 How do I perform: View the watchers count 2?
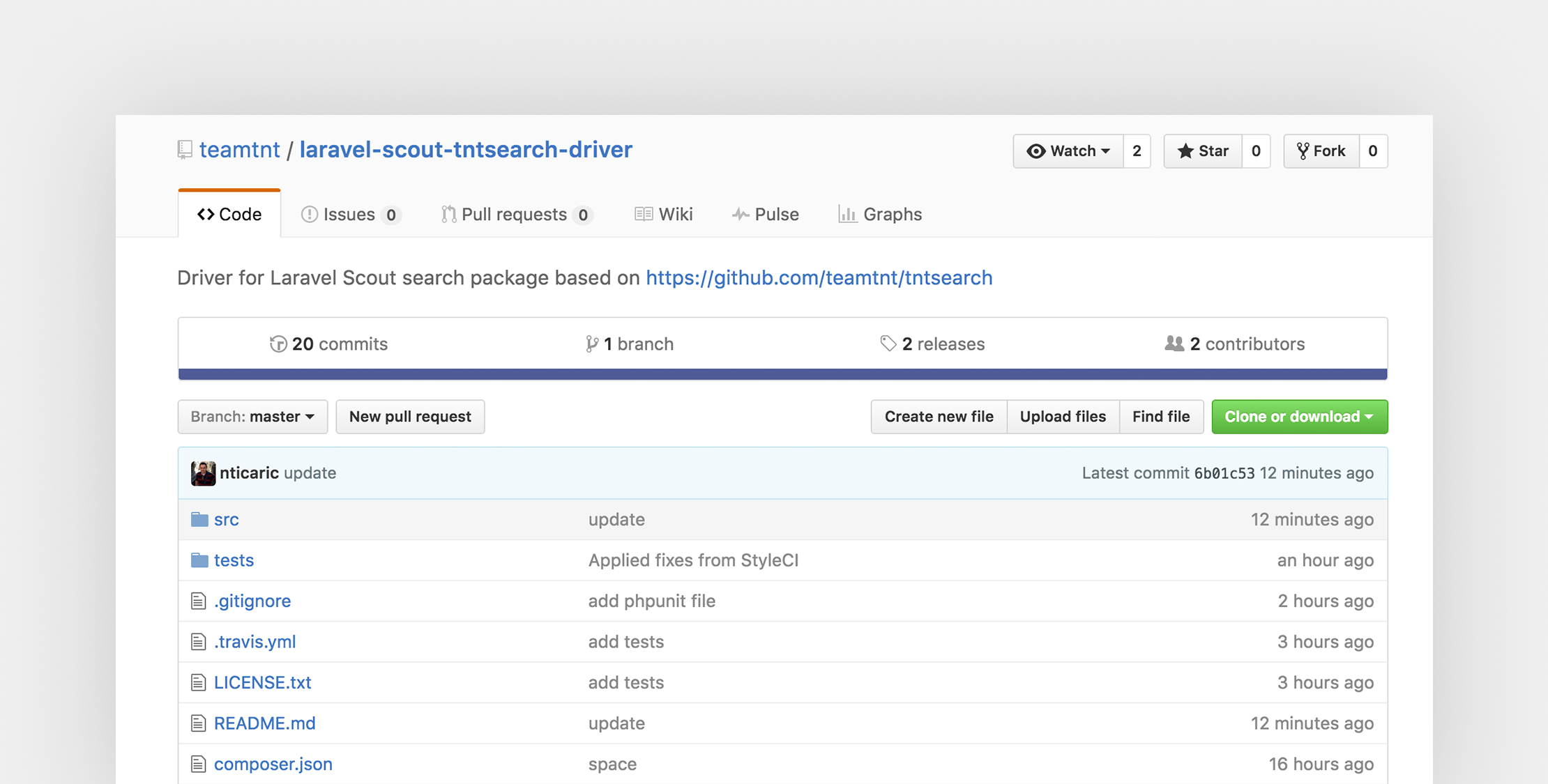pyautogui.click(x=1137, y=151)
